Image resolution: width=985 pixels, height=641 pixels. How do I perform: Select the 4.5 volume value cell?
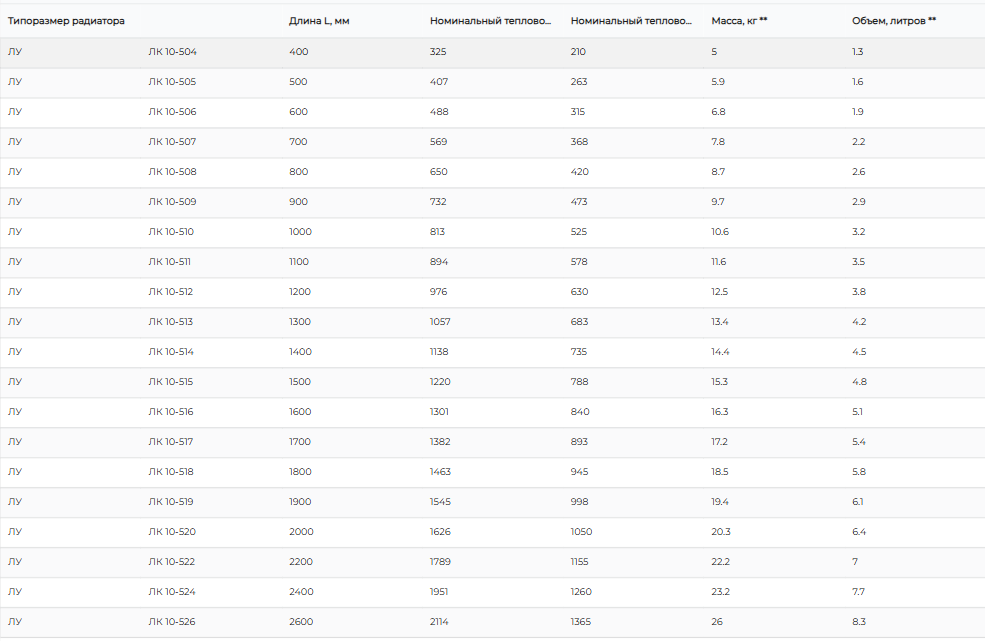pos(859,352)
